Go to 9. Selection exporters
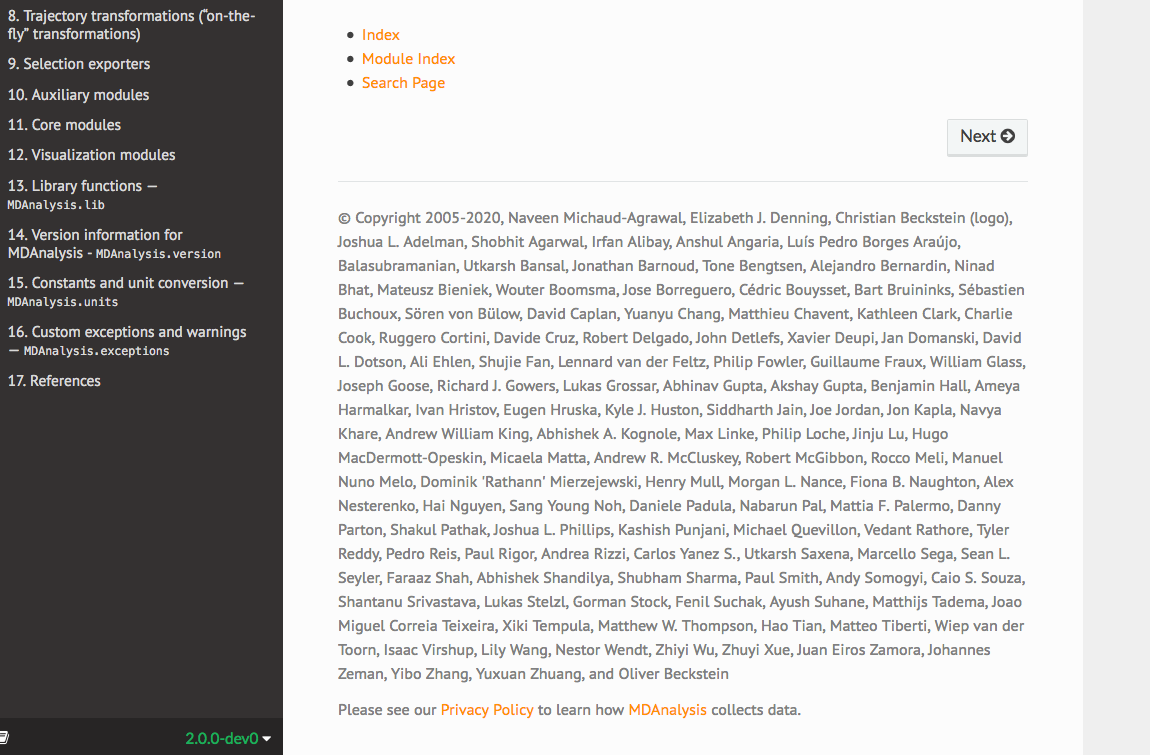1150x755 pixels. (78, 64)
